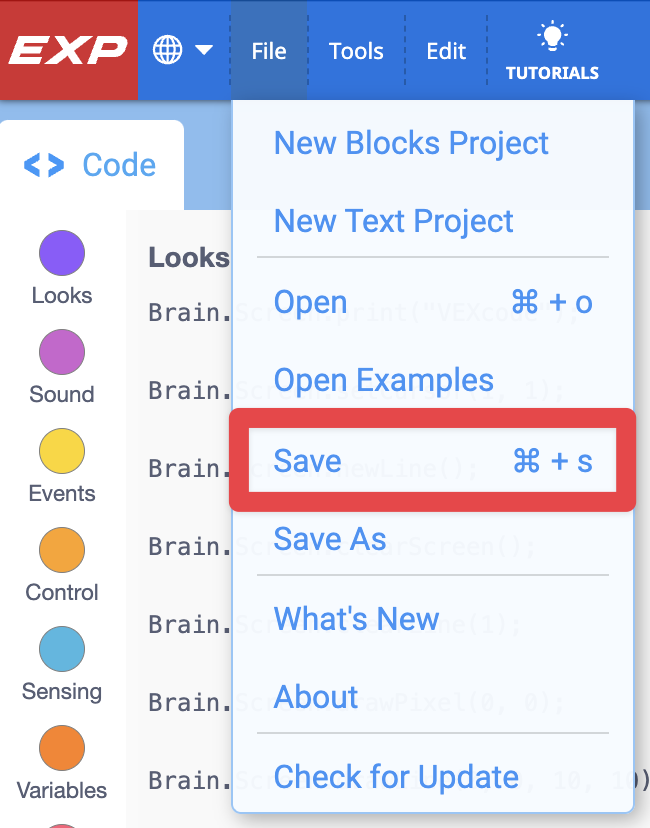The width and height of the screenshot is (650, 828).
Task: Open the What's New page
Action: pyautogui.click(x=356, y=619)
